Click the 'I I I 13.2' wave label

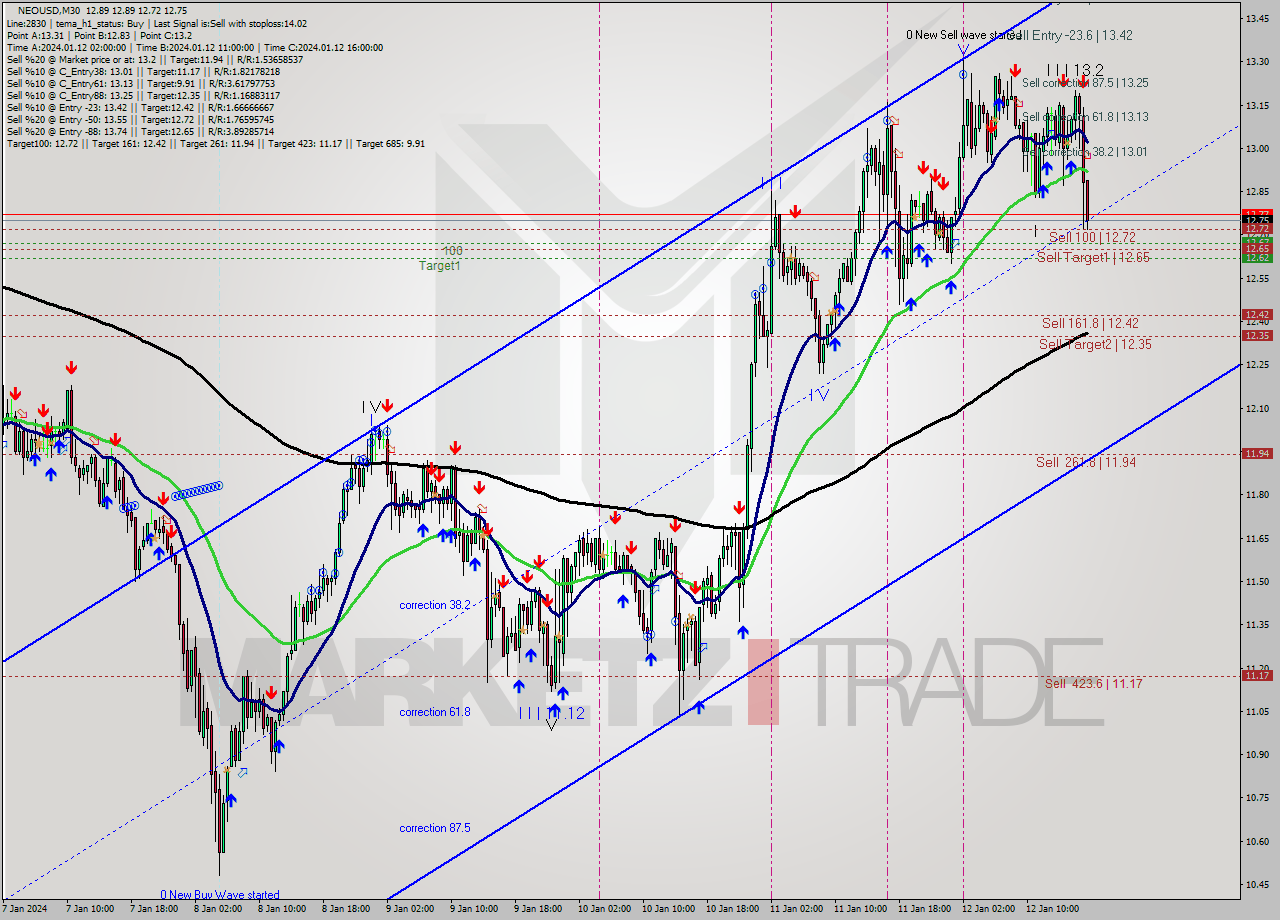point(1075,70)
